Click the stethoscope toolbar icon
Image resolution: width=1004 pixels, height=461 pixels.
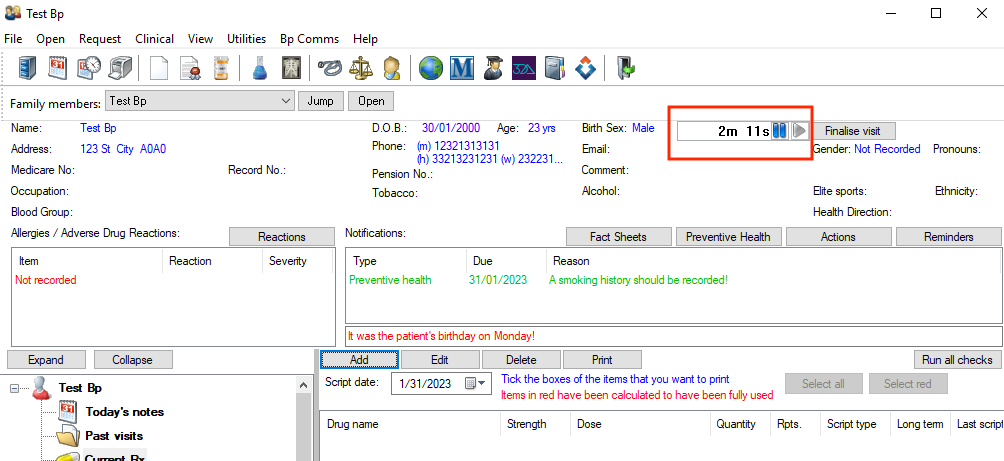(x=329, y=68)
